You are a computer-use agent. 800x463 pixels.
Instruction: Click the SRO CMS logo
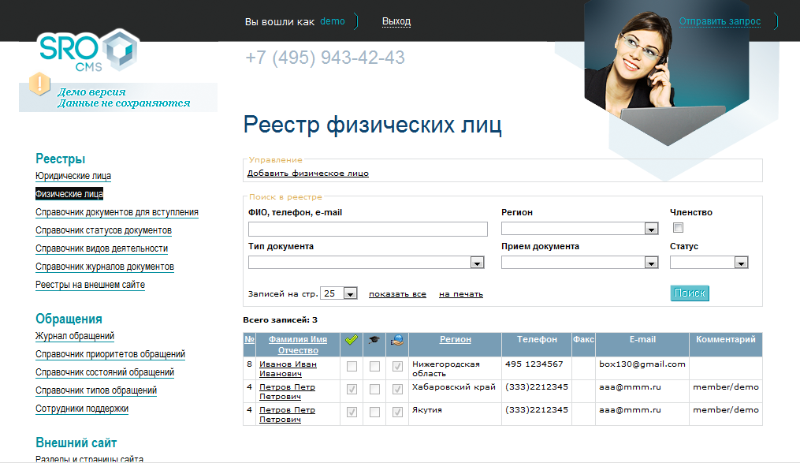coord(88,50)
